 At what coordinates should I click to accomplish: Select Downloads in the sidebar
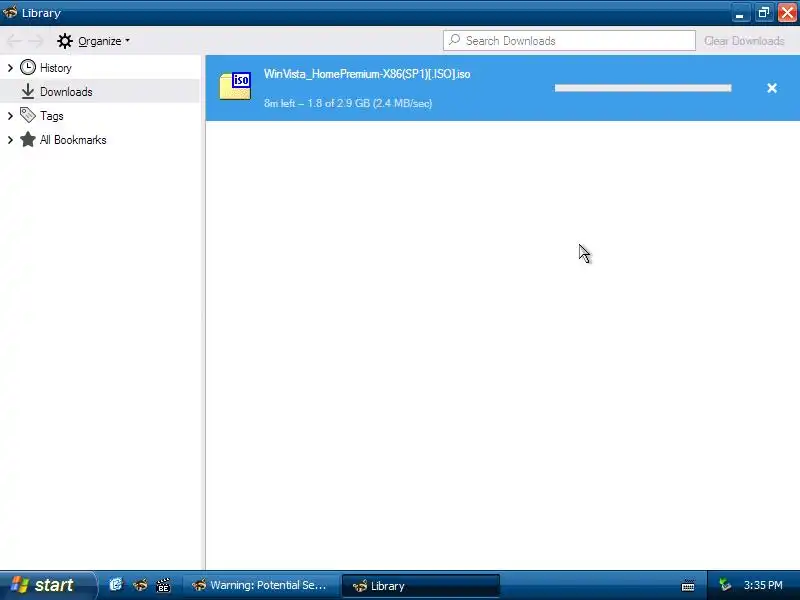[100, 91]
